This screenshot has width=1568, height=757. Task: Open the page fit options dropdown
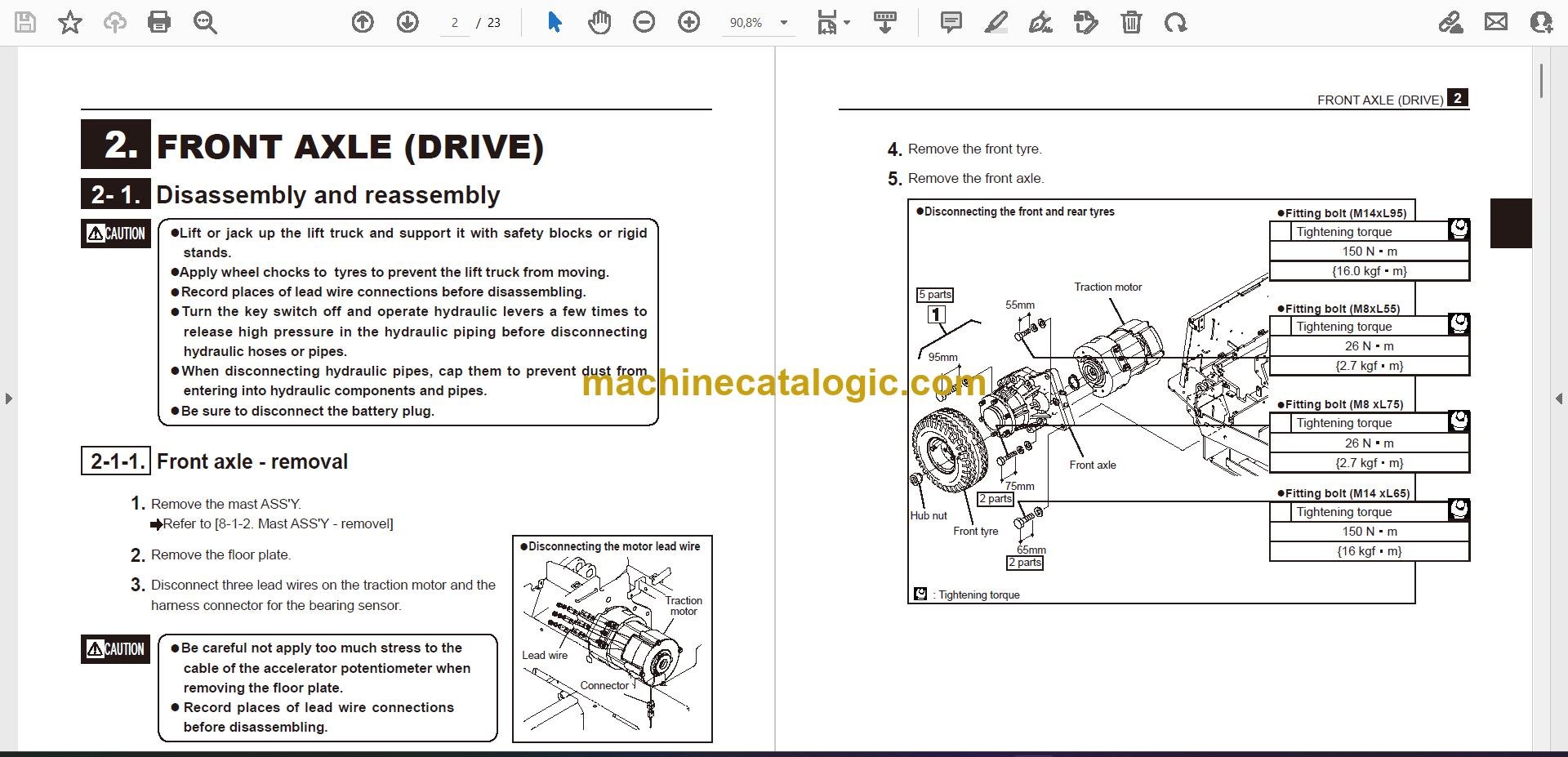(834, 22)
